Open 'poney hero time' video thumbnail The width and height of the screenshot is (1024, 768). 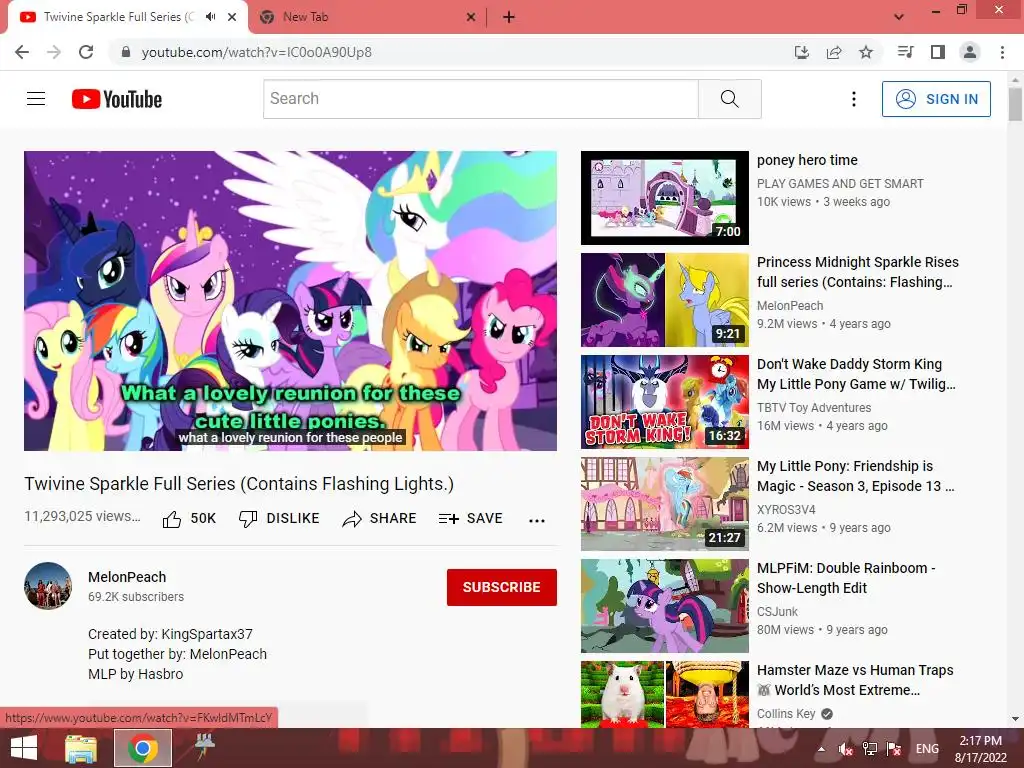[x=665, y=198]
